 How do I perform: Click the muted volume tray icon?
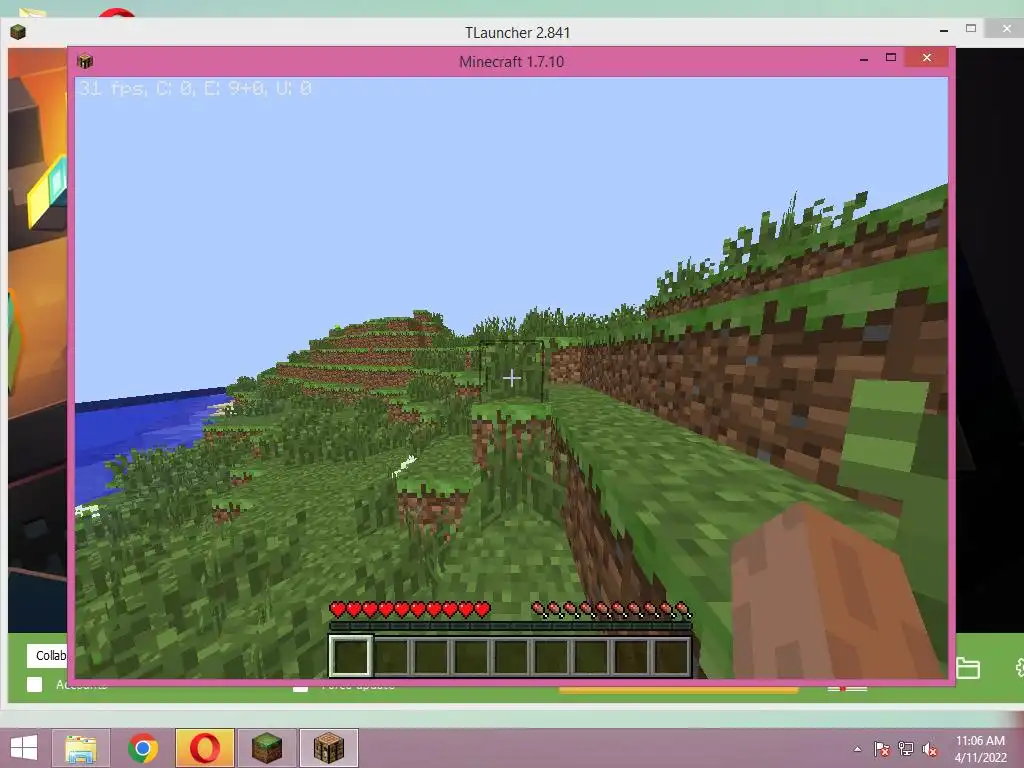click(x=930, y=748)
